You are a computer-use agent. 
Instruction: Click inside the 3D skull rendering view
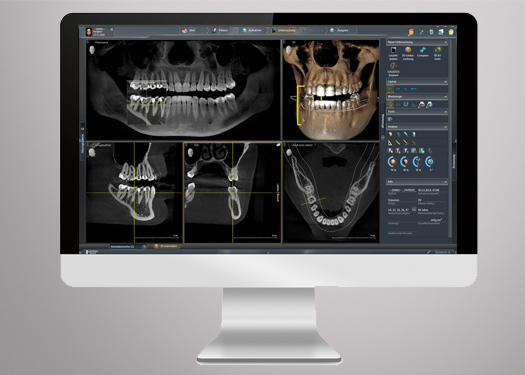(331, 89)
